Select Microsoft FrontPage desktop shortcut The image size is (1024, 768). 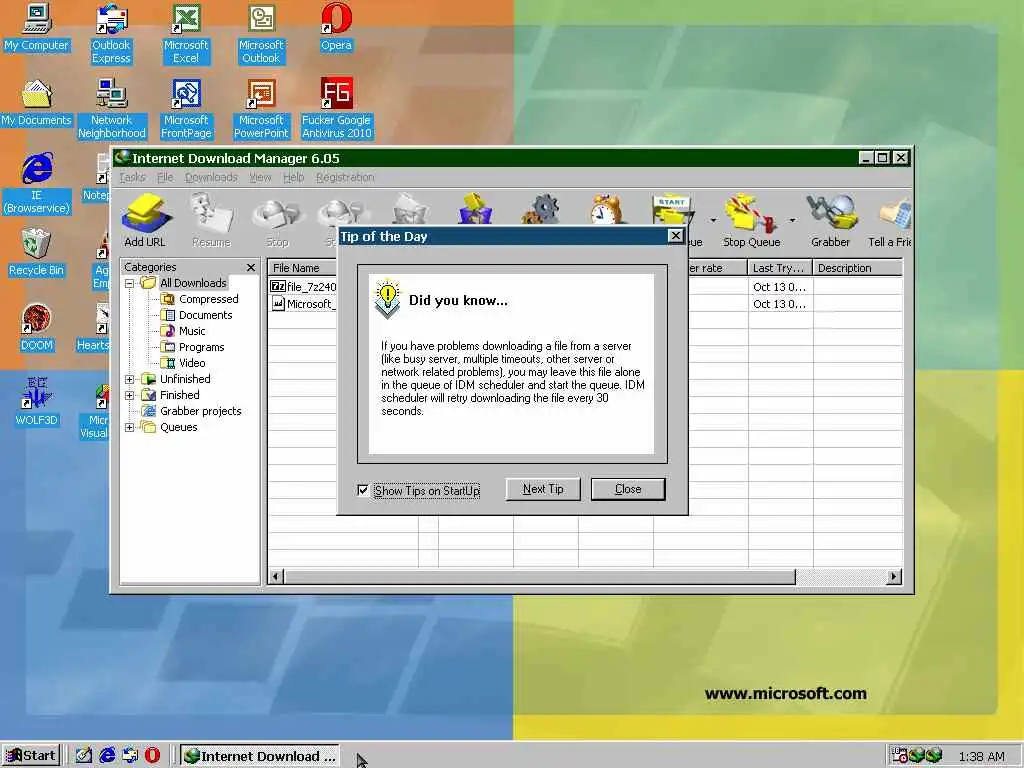tap(186, 109)
